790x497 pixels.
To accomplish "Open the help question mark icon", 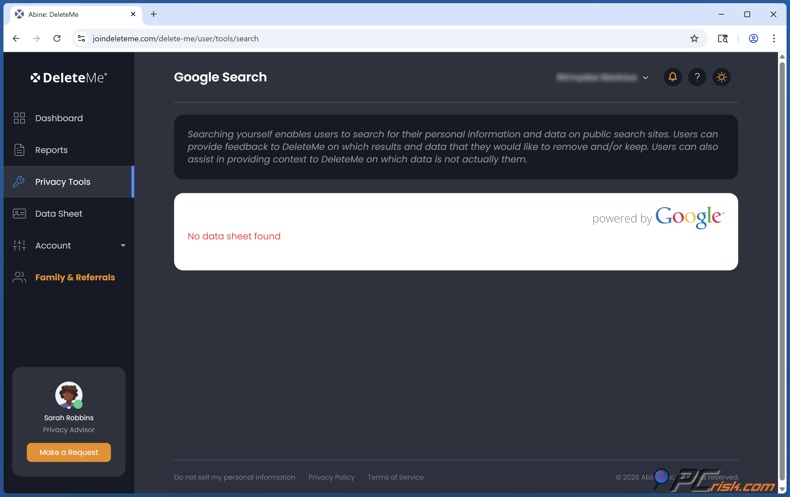I will click(x=697, y=77).
